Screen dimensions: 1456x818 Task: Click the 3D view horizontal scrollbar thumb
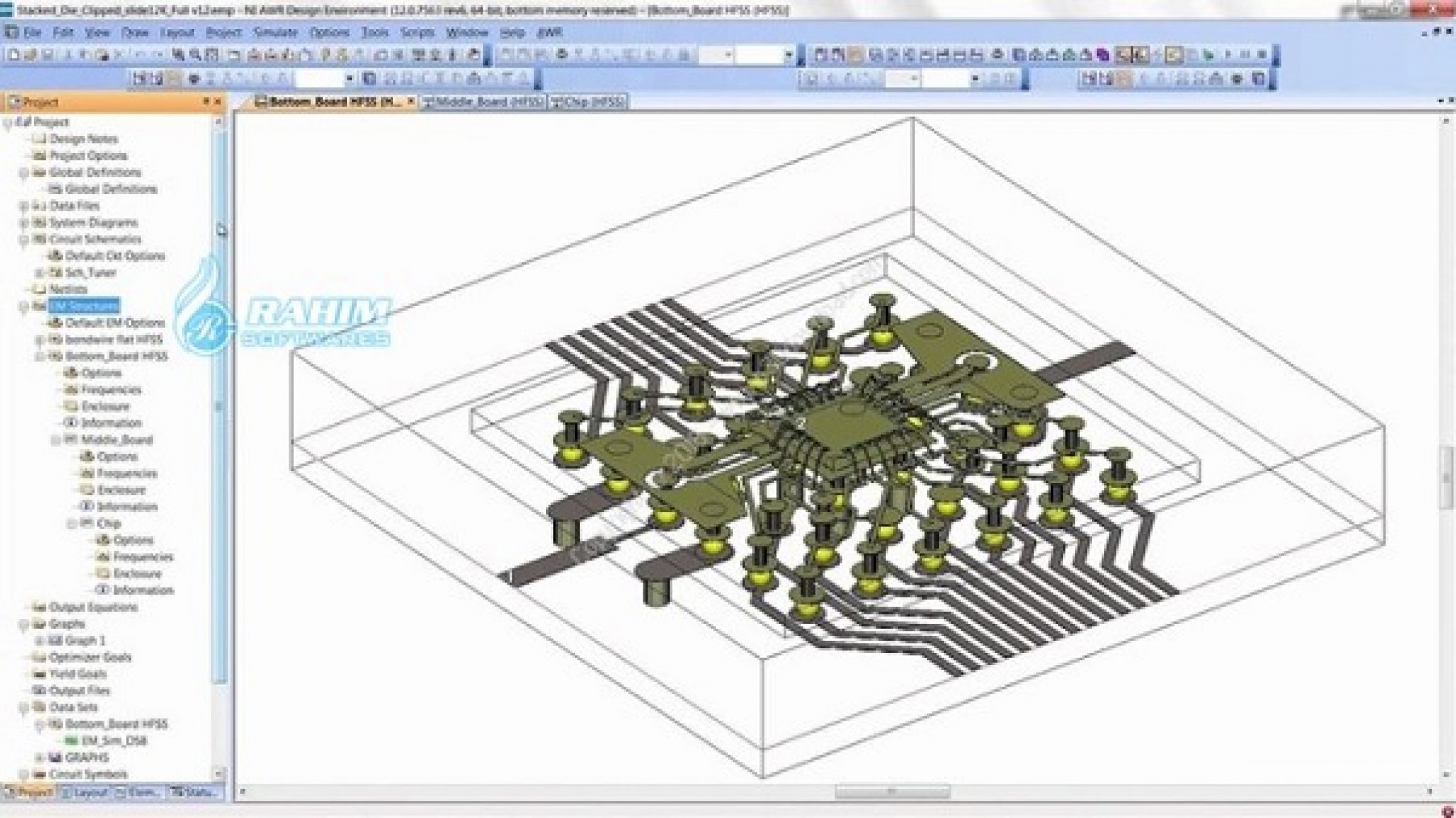(892, 792)
